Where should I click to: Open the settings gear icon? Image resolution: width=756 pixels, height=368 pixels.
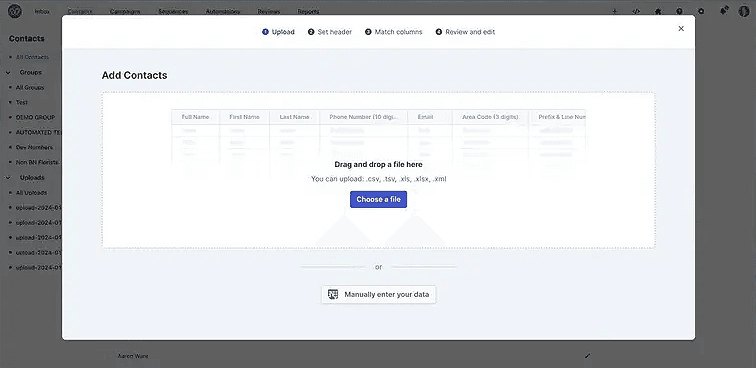pos(701,11)
